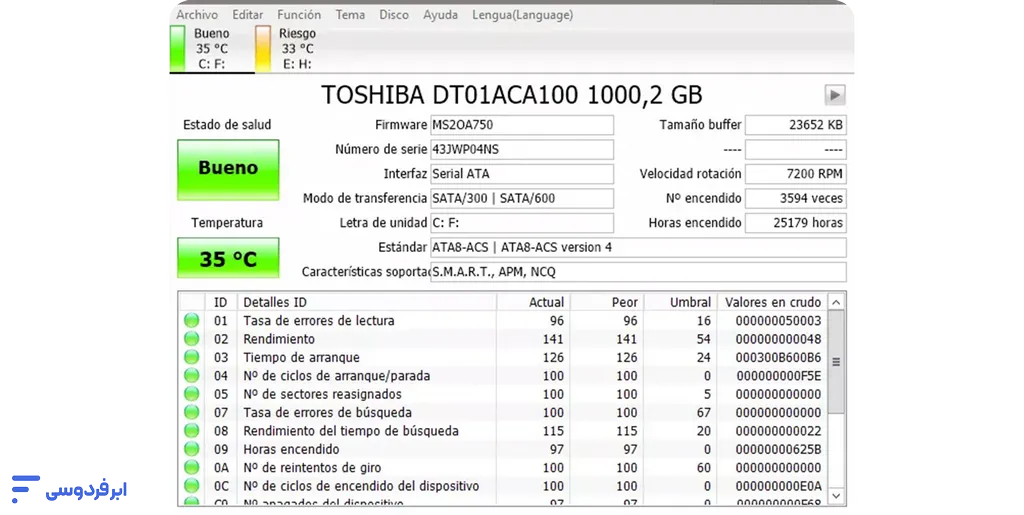Click the supported features field S.M.A.R.T., APM, NCQ

point(638,272)
